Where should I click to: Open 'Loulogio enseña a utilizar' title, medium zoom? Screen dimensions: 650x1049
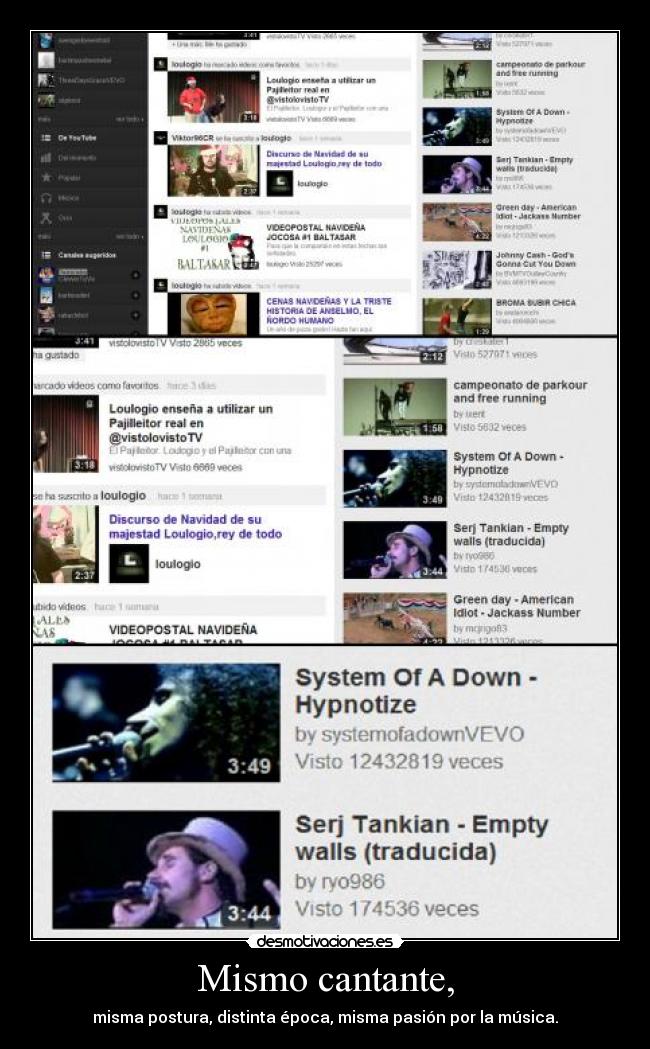pos(191,423)
